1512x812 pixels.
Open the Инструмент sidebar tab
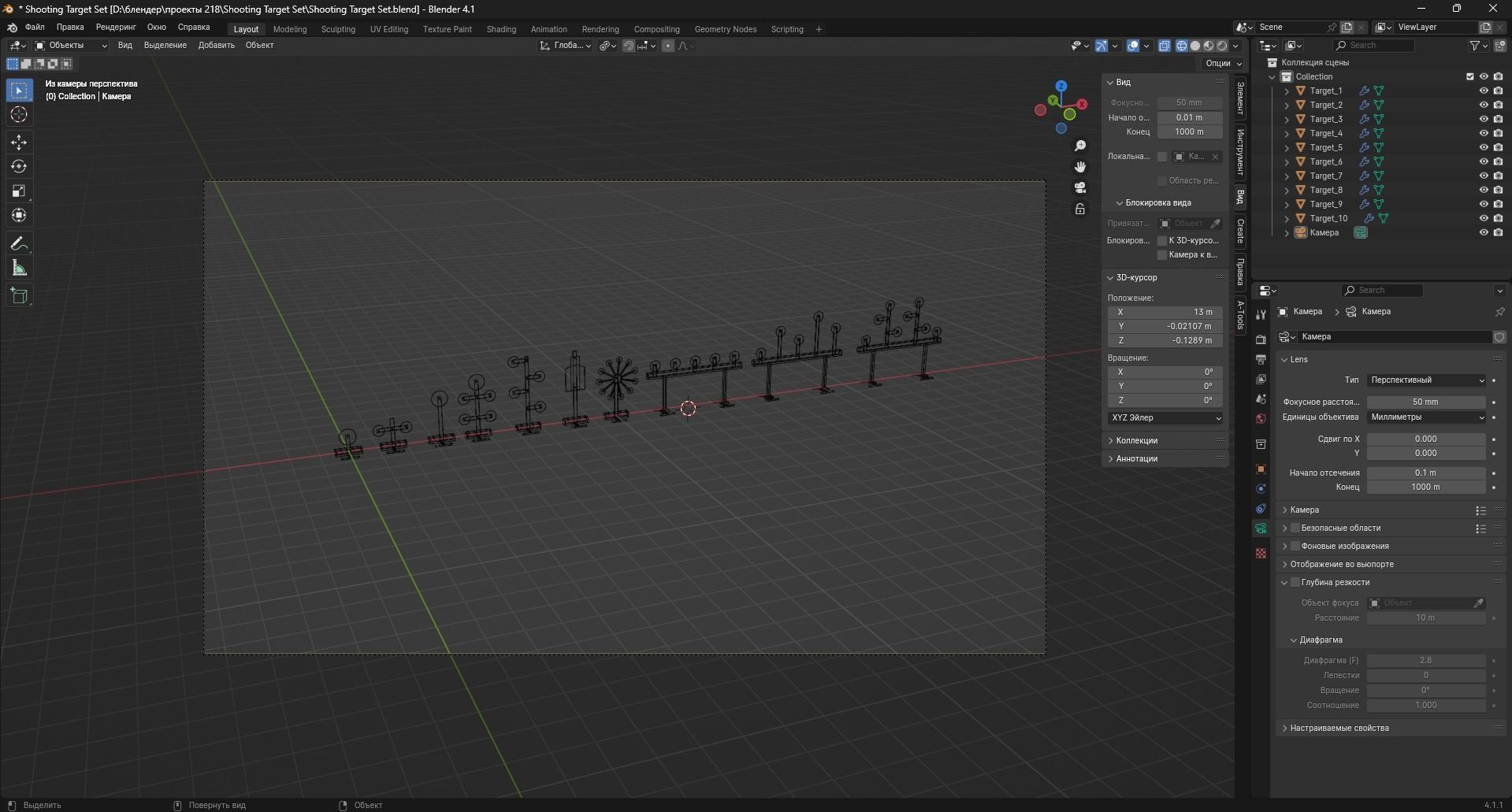(1240, 152)
